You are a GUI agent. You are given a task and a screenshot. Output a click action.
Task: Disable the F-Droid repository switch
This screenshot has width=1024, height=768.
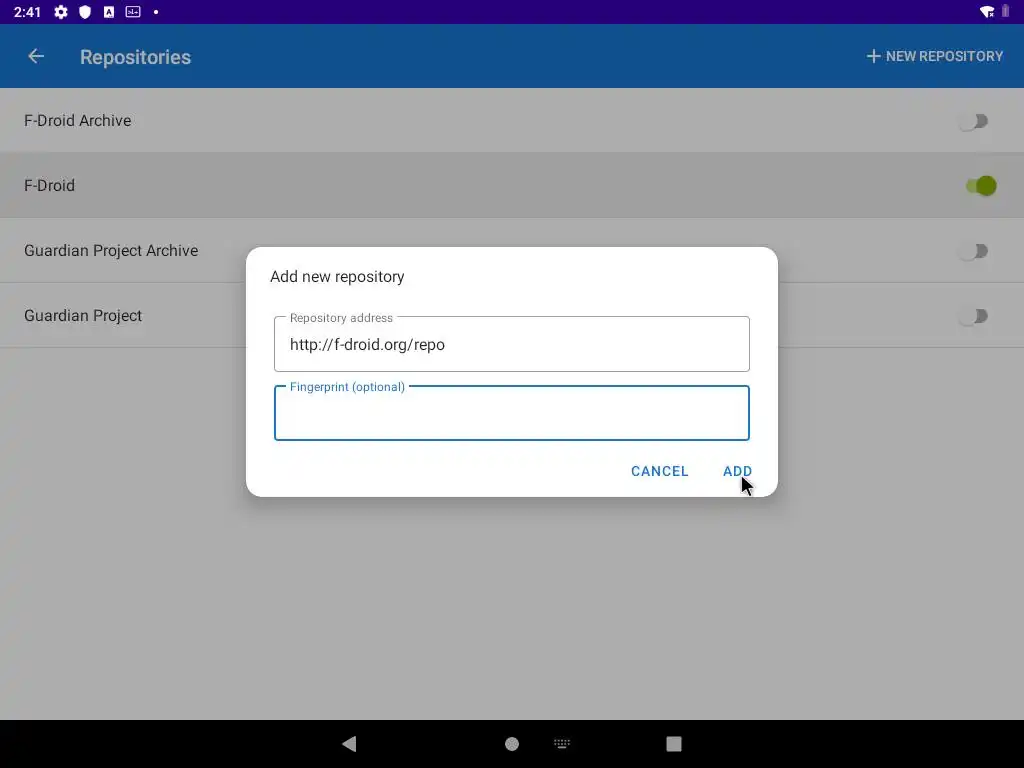pyautogui.click(x=981, y=185)
